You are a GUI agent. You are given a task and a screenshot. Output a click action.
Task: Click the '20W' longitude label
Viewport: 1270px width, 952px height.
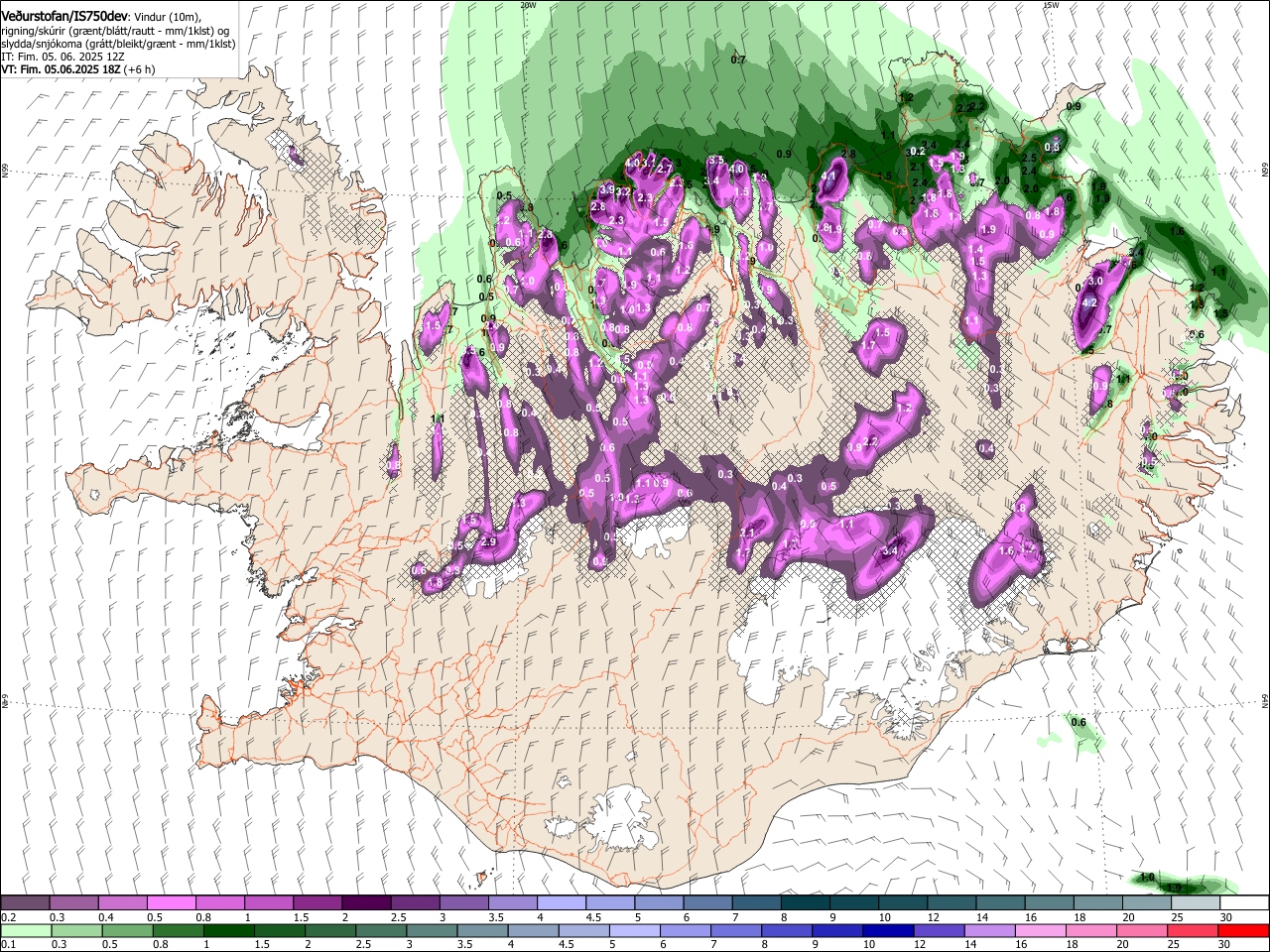tap(528, 4)
